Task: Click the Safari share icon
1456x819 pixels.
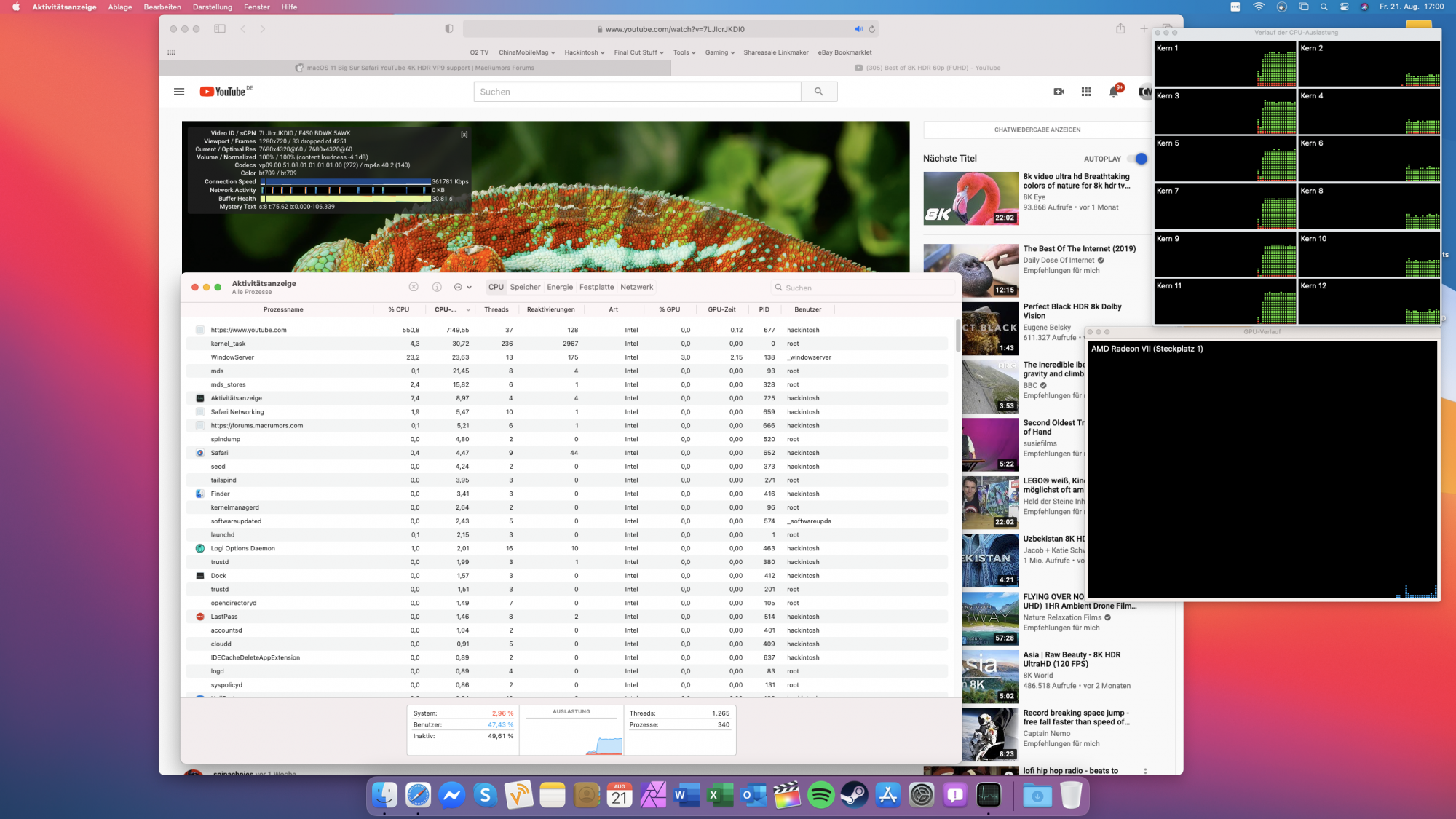Action: tap(1120, 29)
